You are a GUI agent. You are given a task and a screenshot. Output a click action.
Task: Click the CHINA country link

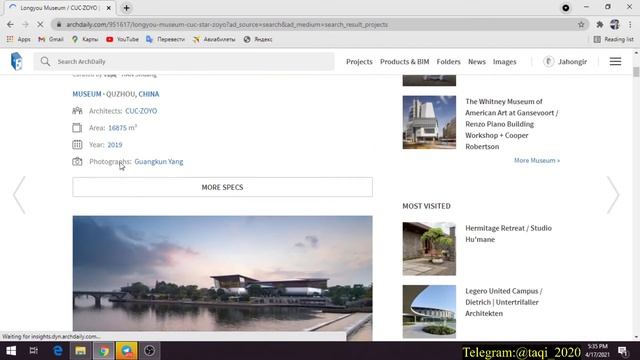coord(149,94)
